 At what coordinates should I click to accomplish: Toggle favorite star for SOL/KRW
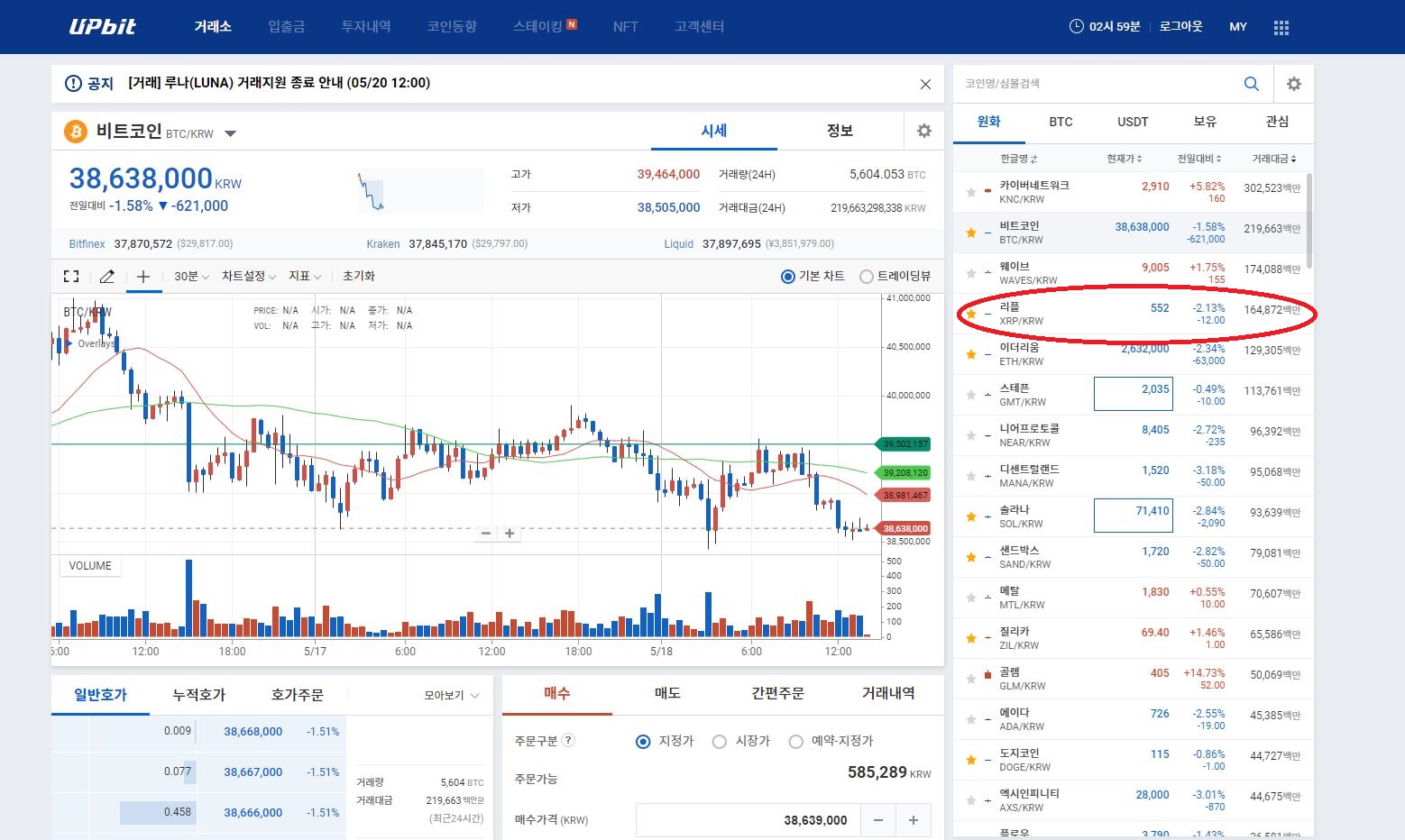coord(971,516)
